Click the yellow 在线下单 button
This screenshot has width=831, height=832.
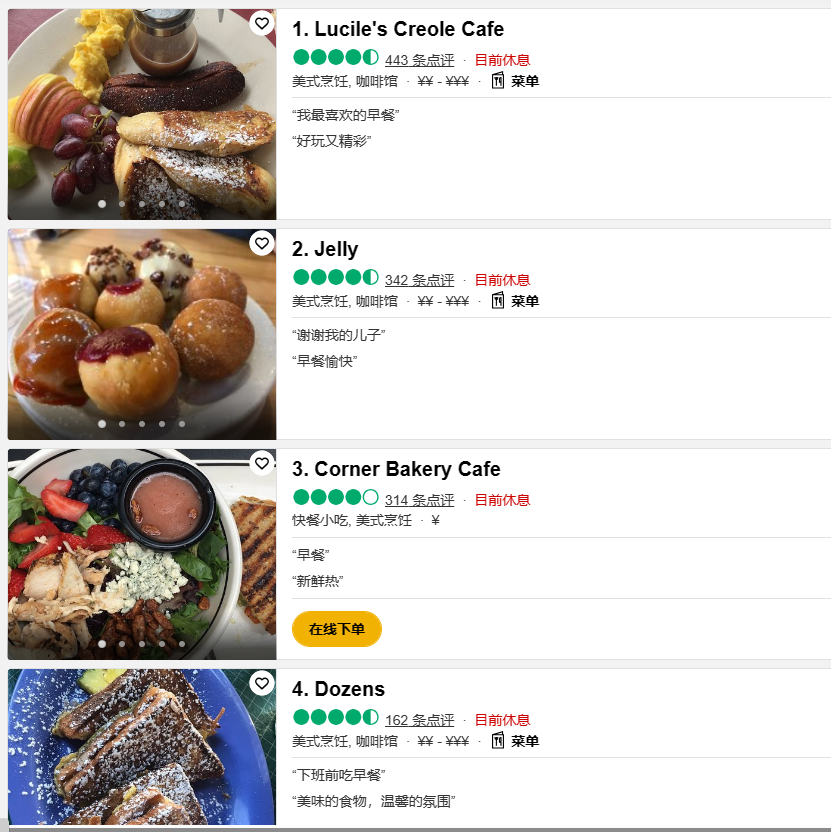point(337,629)
